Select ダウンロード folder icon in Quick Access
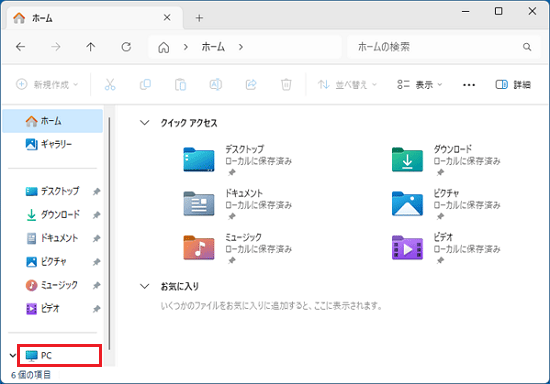550x384 pixels. 407,160
